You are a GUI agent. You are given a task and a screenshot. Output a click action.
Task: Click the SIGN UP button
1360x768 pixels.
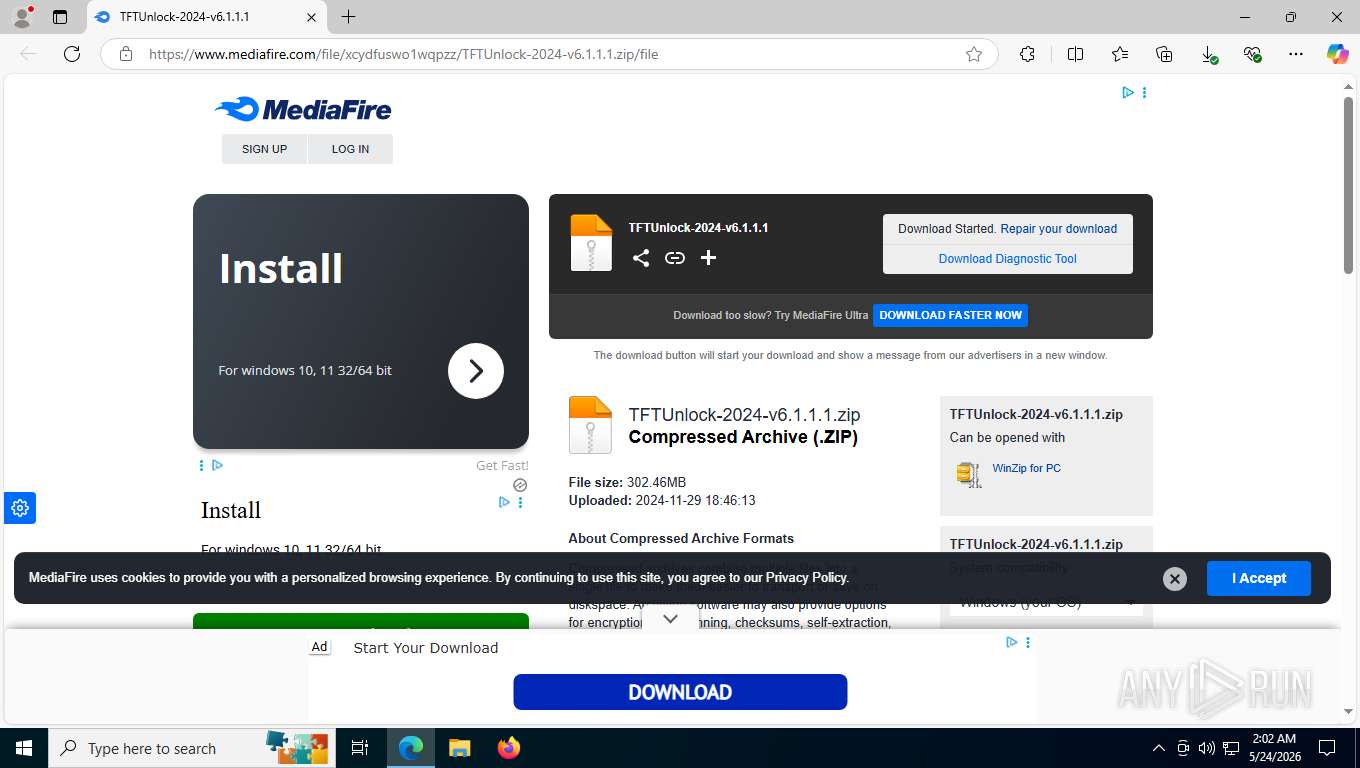[x=264, y=149]
